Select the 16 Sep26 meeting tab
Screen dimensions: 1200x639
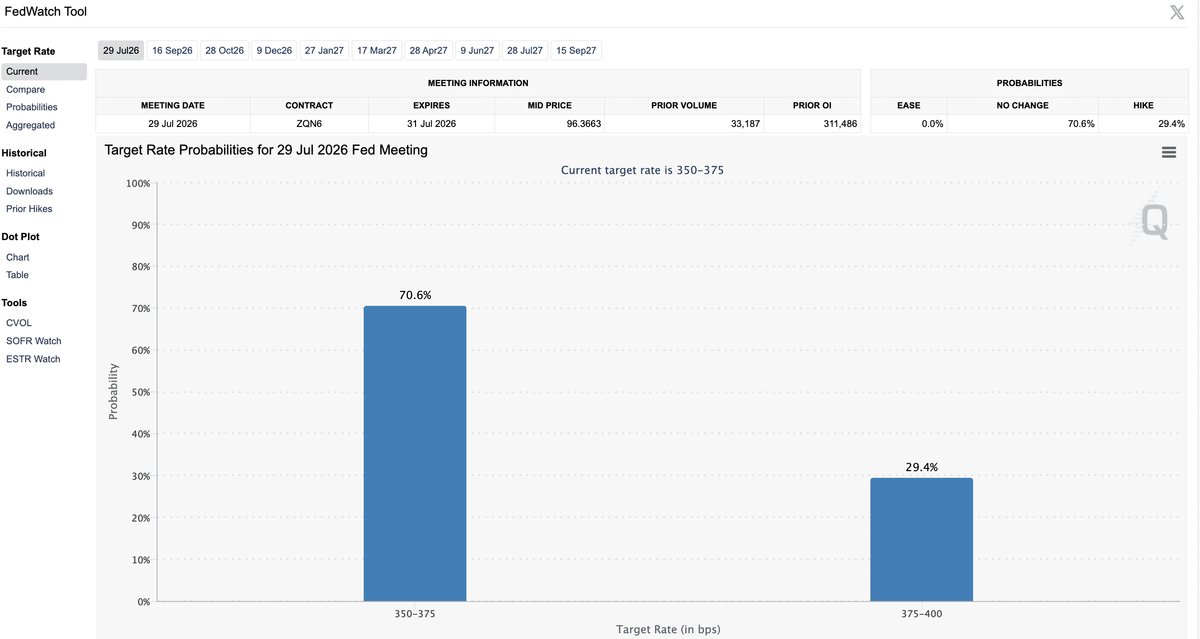click(172, 50)
